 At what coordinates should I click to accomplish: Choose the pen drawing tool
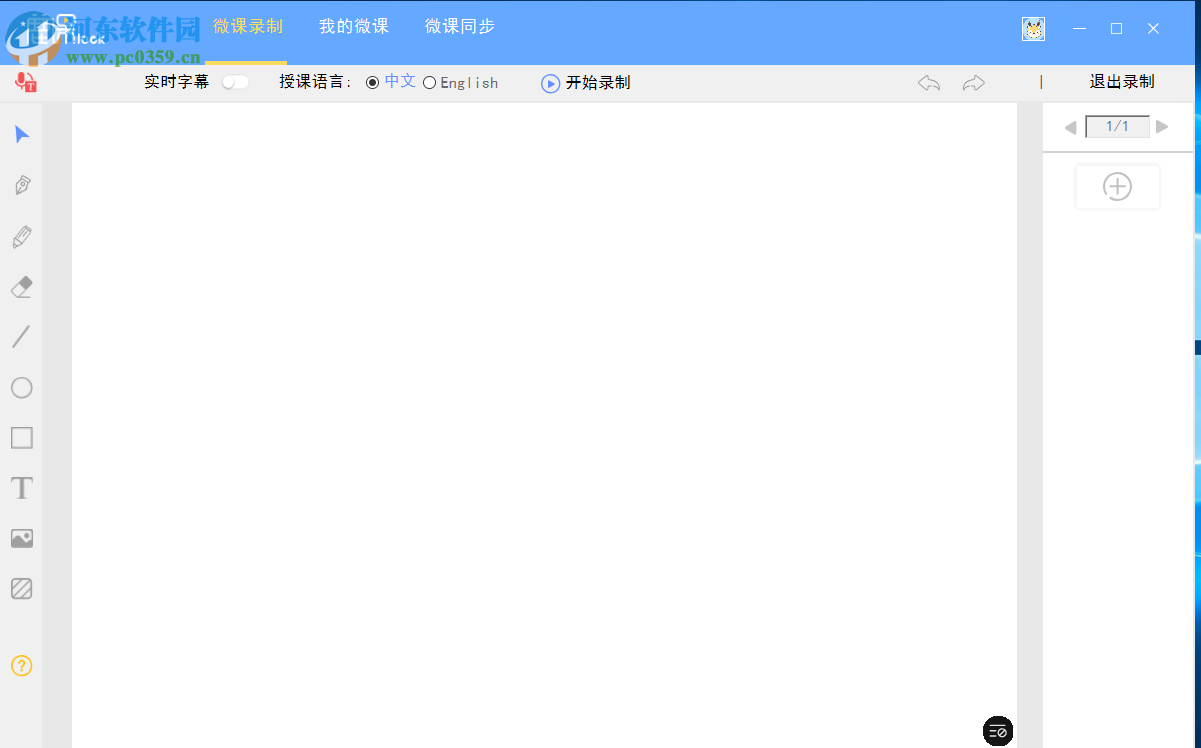pyautogui.click(x=21, y=185)
